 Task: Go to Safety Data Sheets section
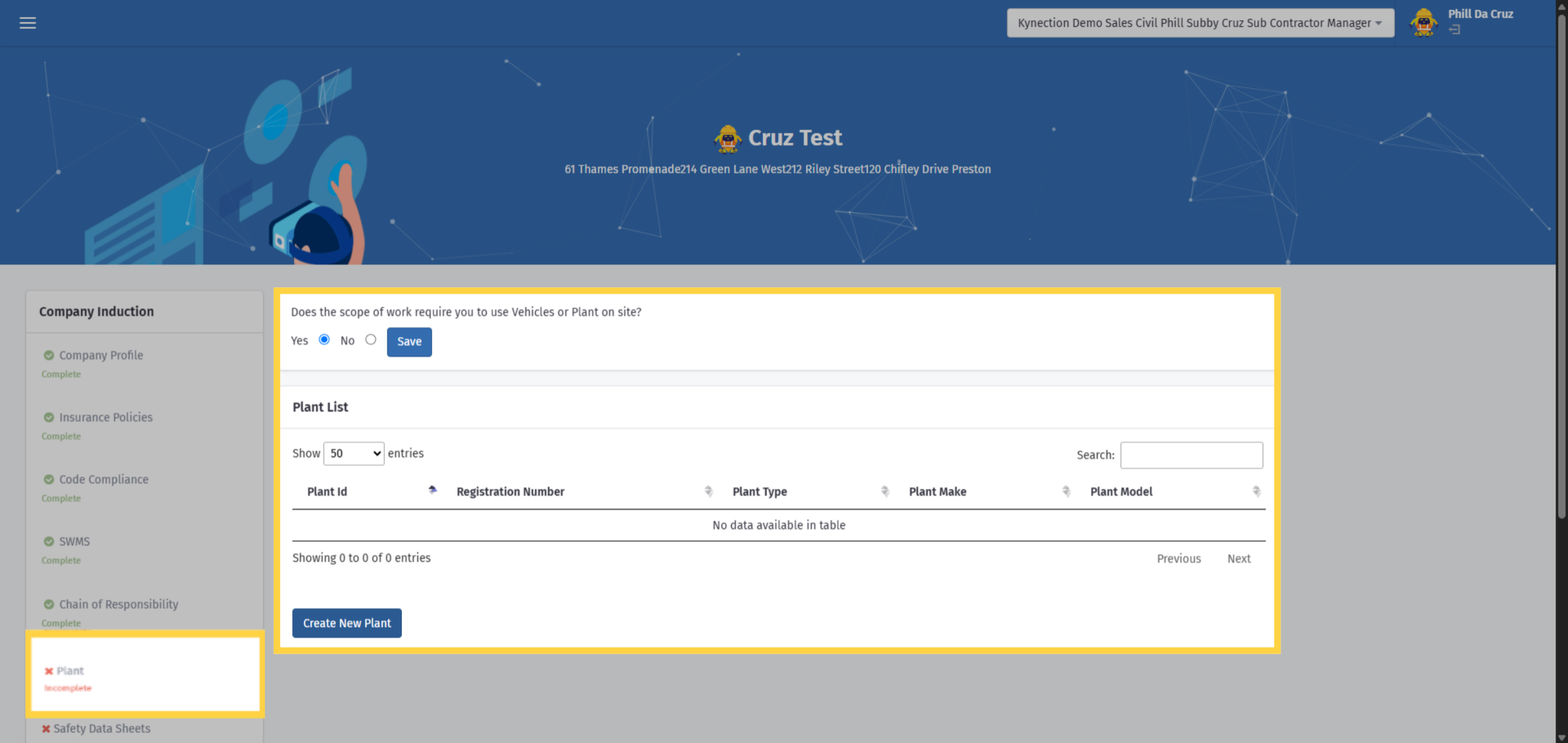(101, 729)
